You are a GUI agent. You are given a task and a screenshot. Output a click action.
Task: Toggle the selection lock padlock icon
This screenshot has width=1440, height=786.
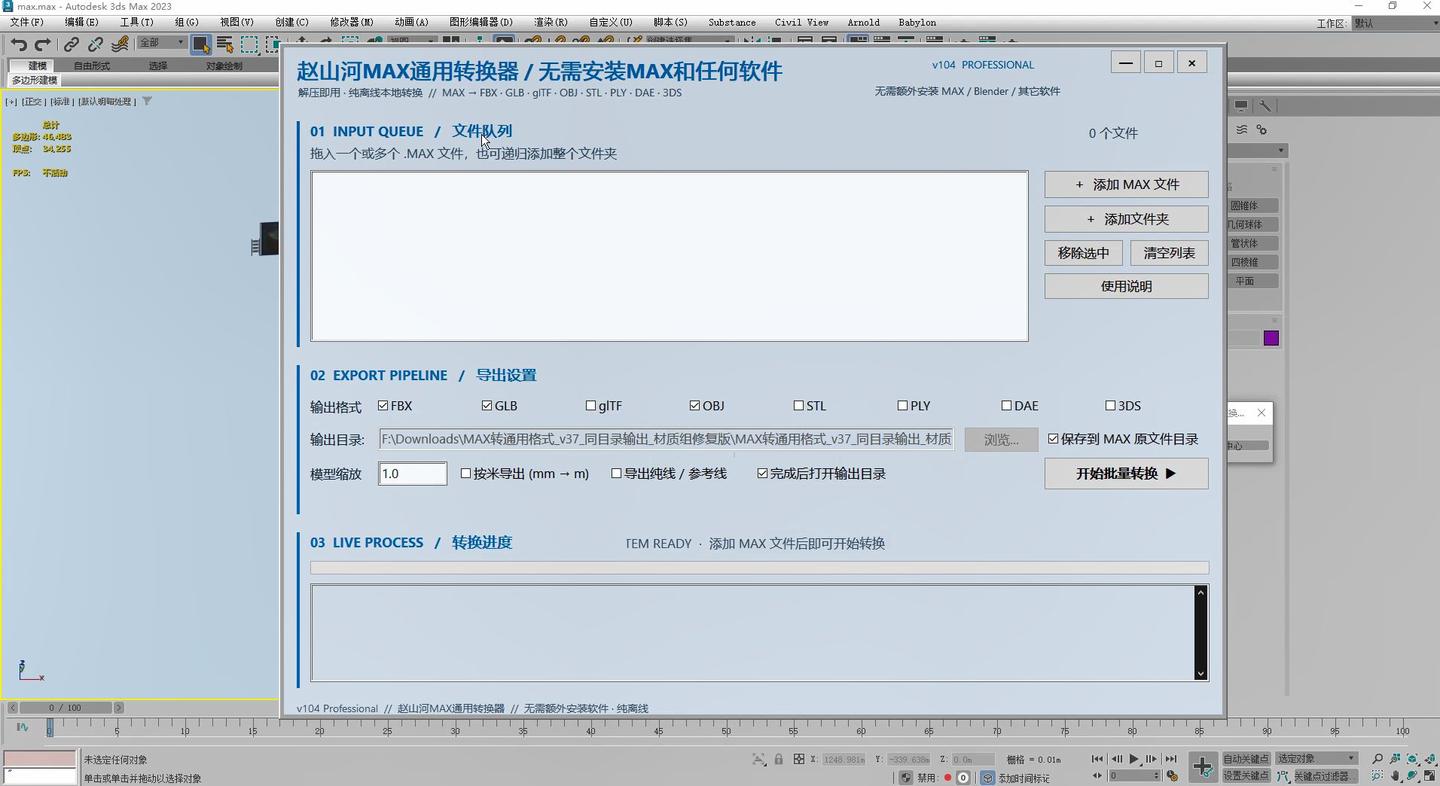pos(778,760)
